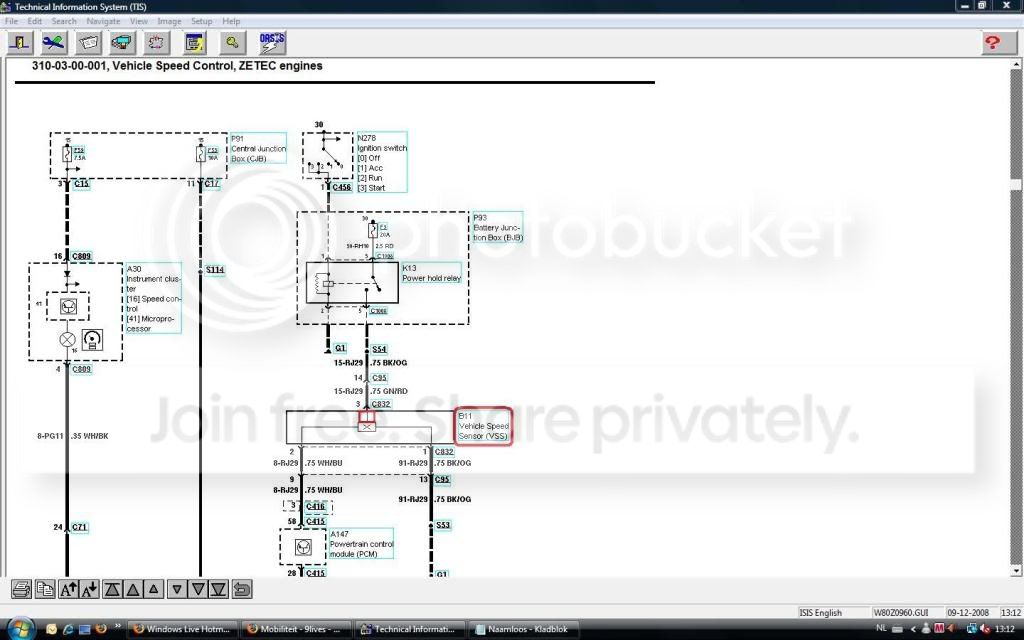Image resolution: width=1024 pixels, height=640 pixels.
Task: Jump to bottom of document arrow
Action: (x=219, y=589)
